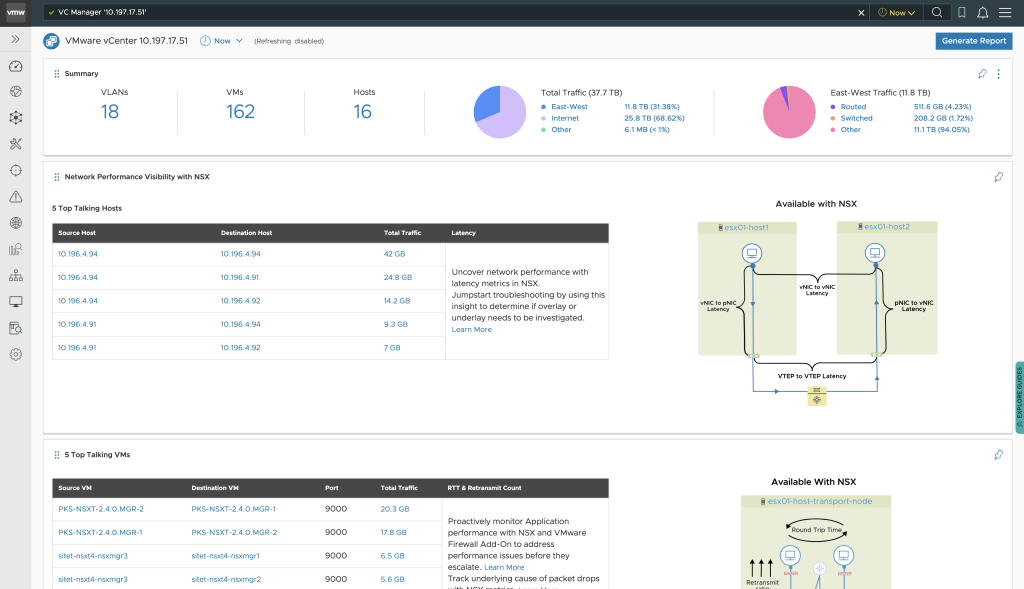The width and height of the screenshot is (1024, 589).
Task: Open the Summary widget three-dot menu
Action: point(998,73)
